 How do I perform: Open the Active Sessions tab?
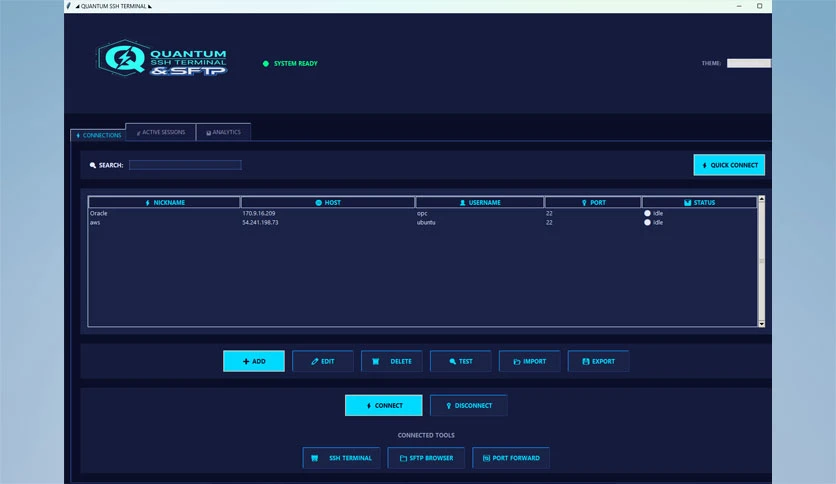point(161,132)
